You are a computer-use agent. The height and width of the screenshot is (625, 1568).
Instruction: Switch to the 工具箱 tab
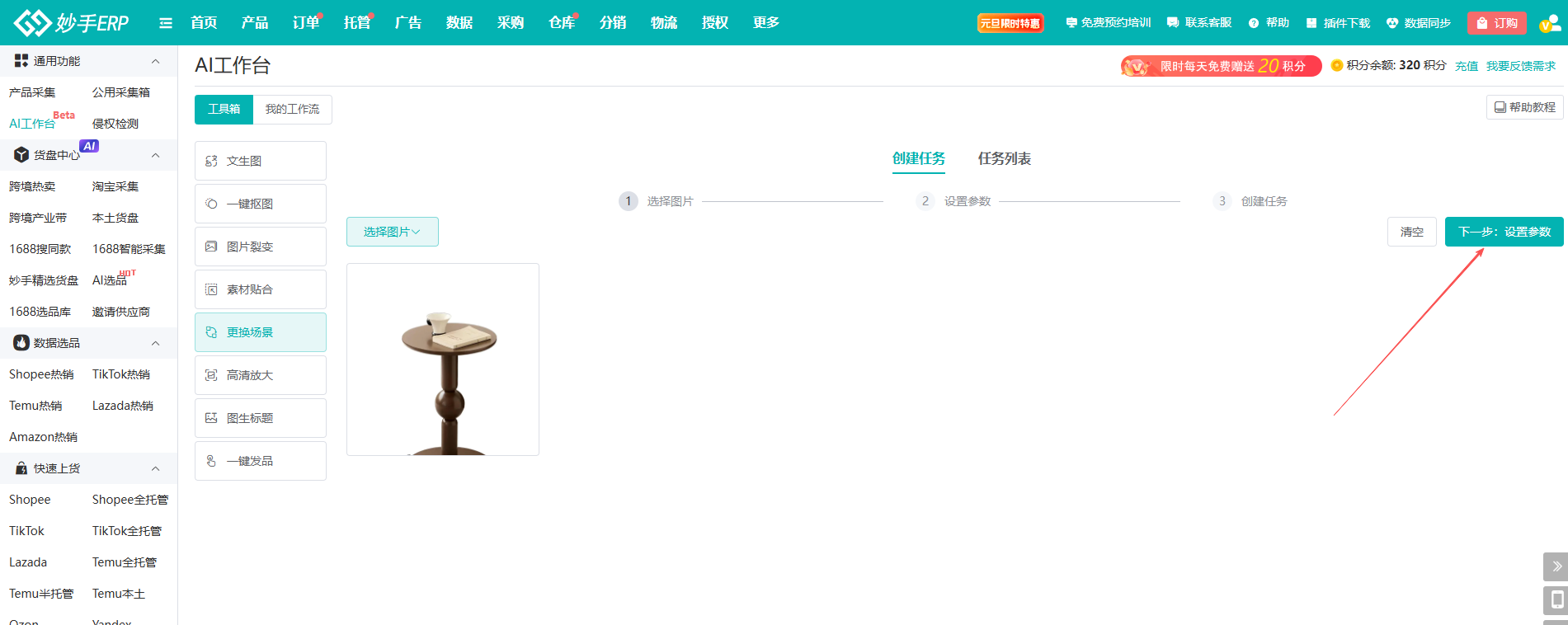[x=224, y=110]
